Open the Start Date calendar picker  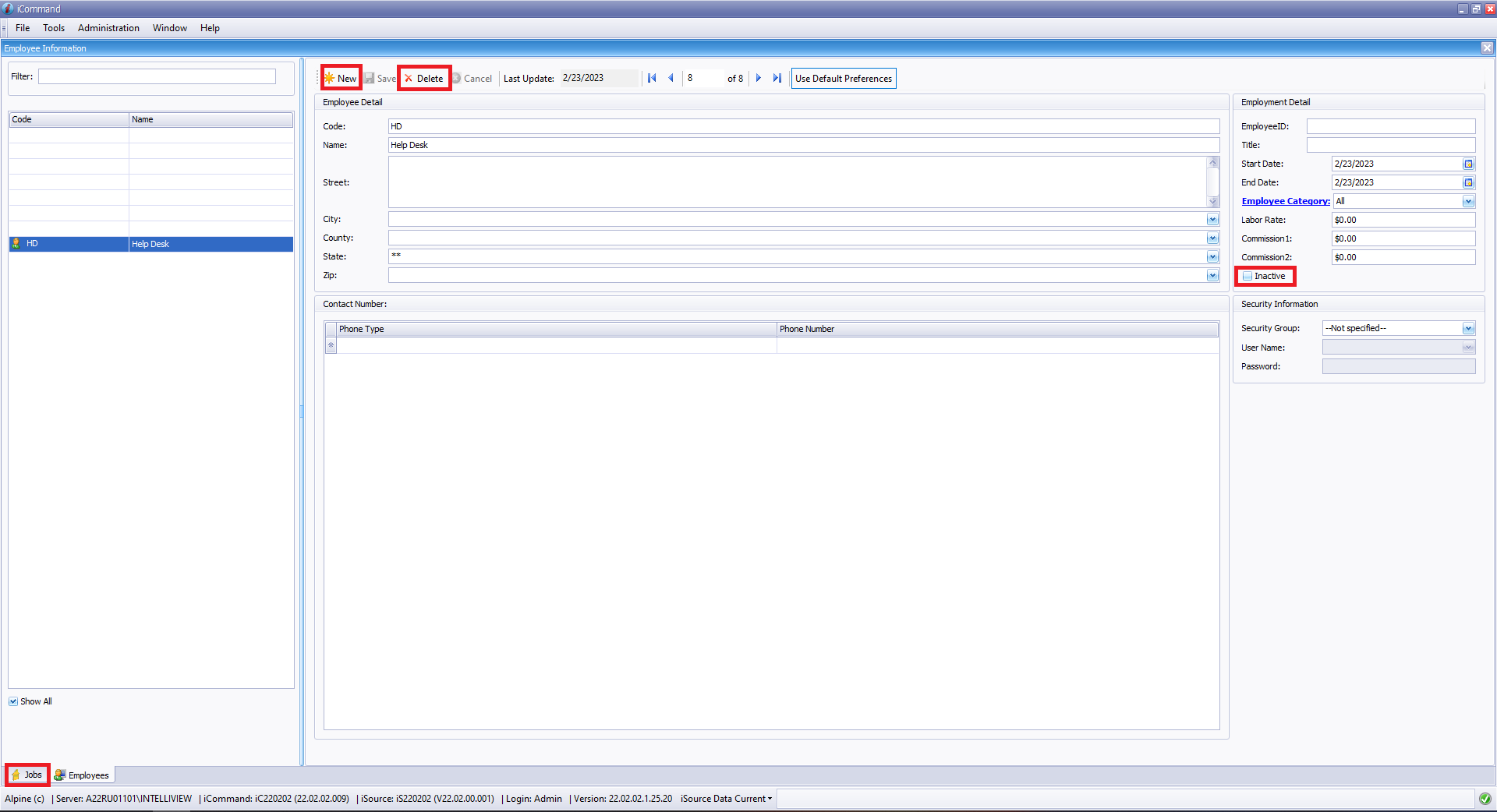pyautogui.click(x=1468, y=164)
